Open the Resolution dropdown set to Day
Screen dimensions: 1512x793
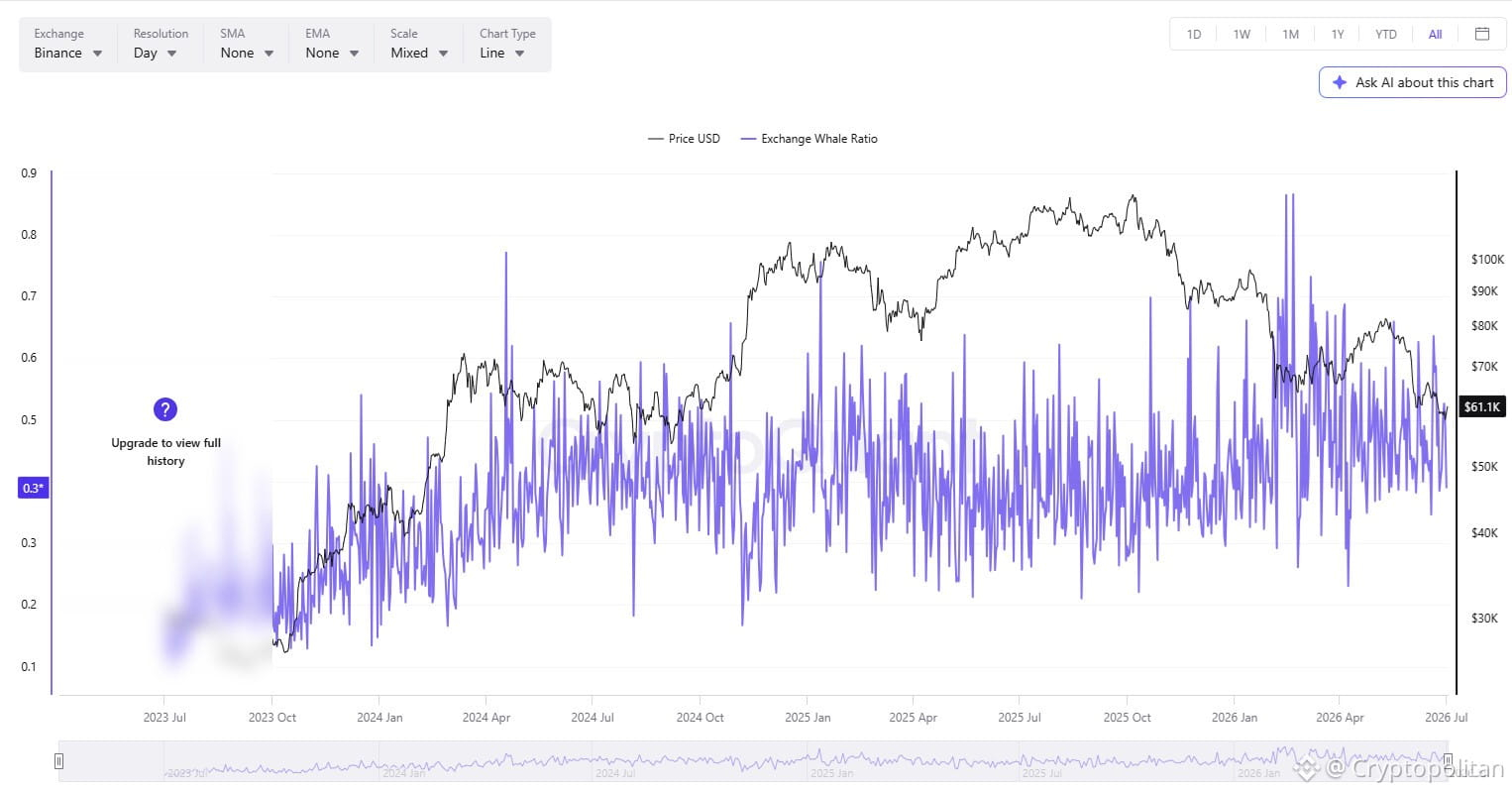coord(160,44)
